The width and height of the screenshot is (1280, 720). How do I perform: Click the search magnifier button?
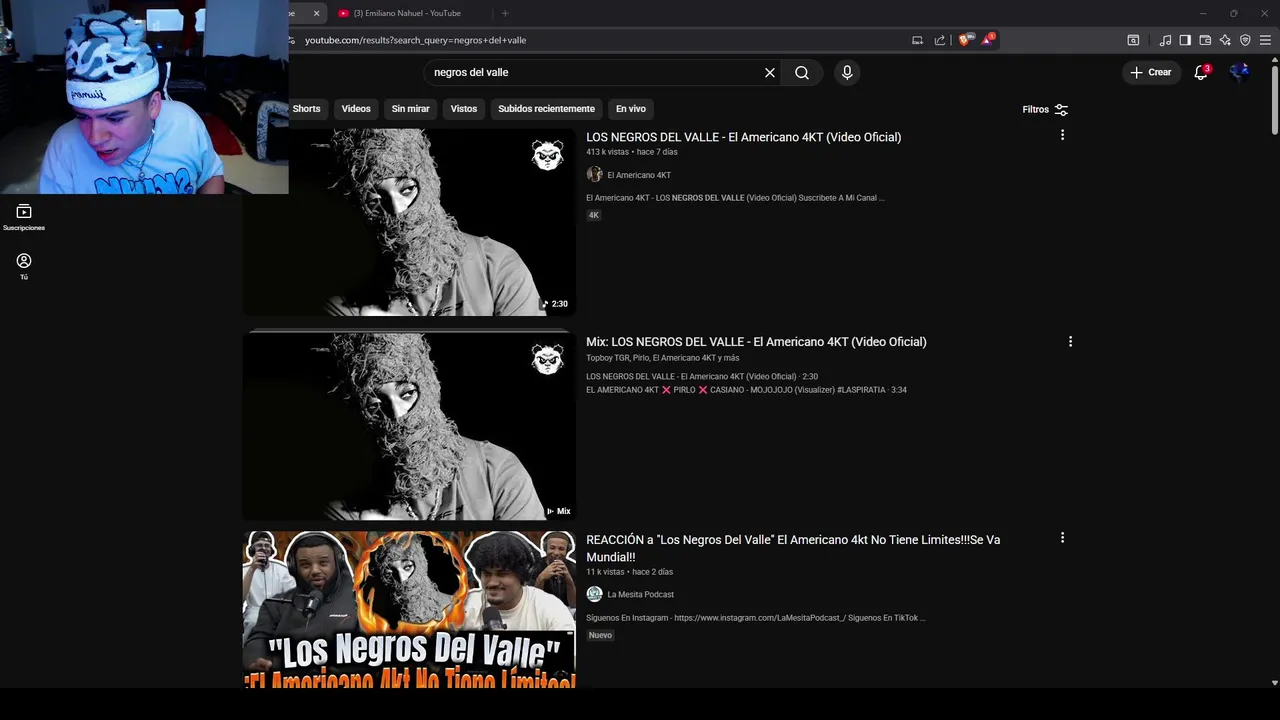pos(802,73)
